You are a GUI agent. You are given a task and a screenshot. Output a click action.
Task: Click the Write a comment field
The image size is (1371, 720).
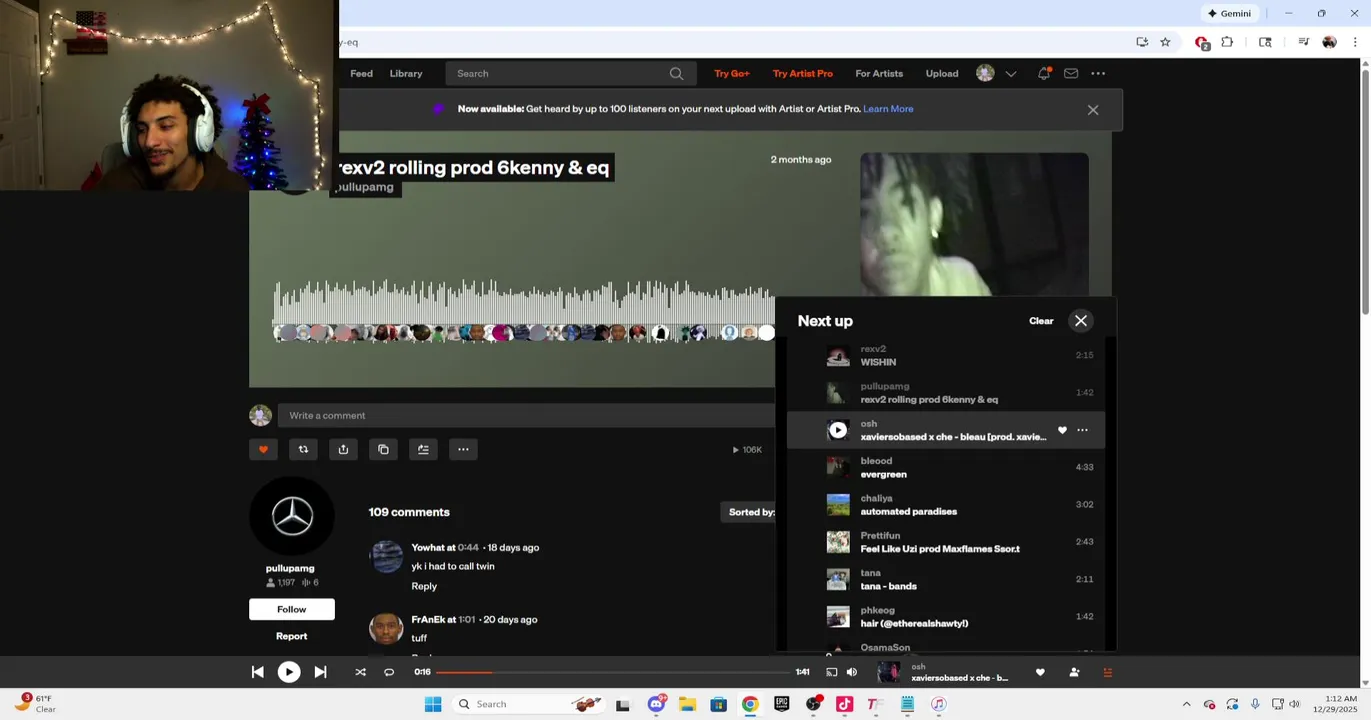coord(526,415)
